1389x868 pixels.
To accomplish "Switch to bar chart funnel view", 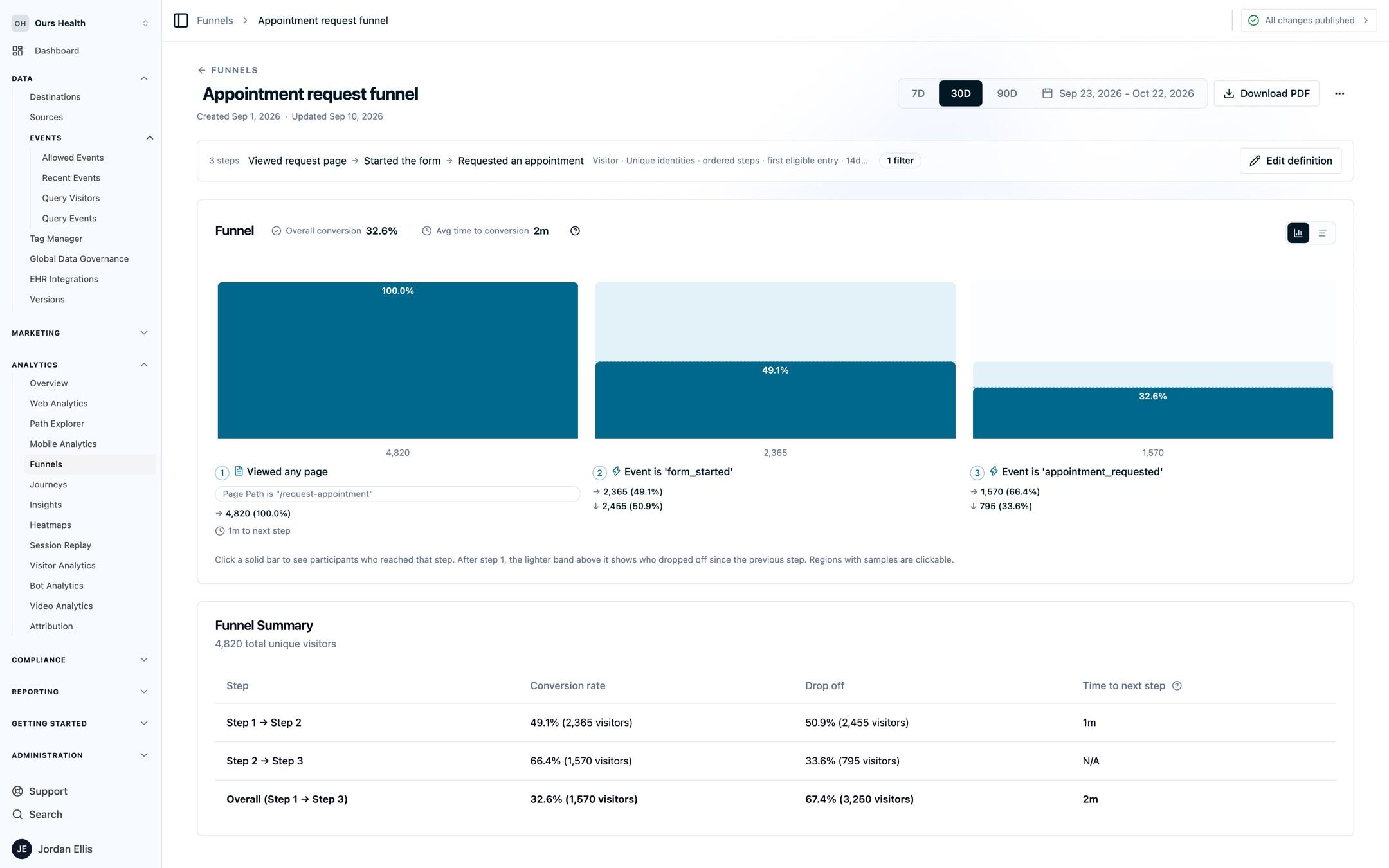I will point(1298,233).
